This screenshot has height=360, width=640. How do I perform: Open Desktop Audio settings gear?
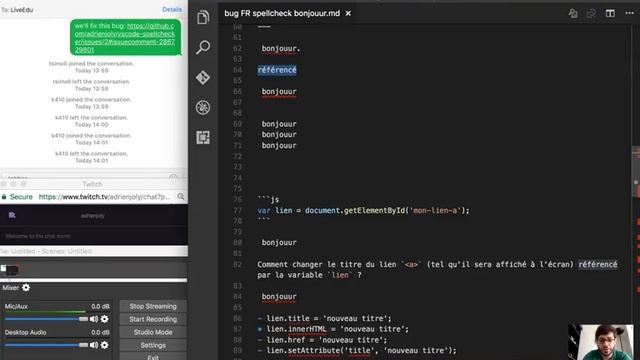pyautogui.click(x=105, y=345)
